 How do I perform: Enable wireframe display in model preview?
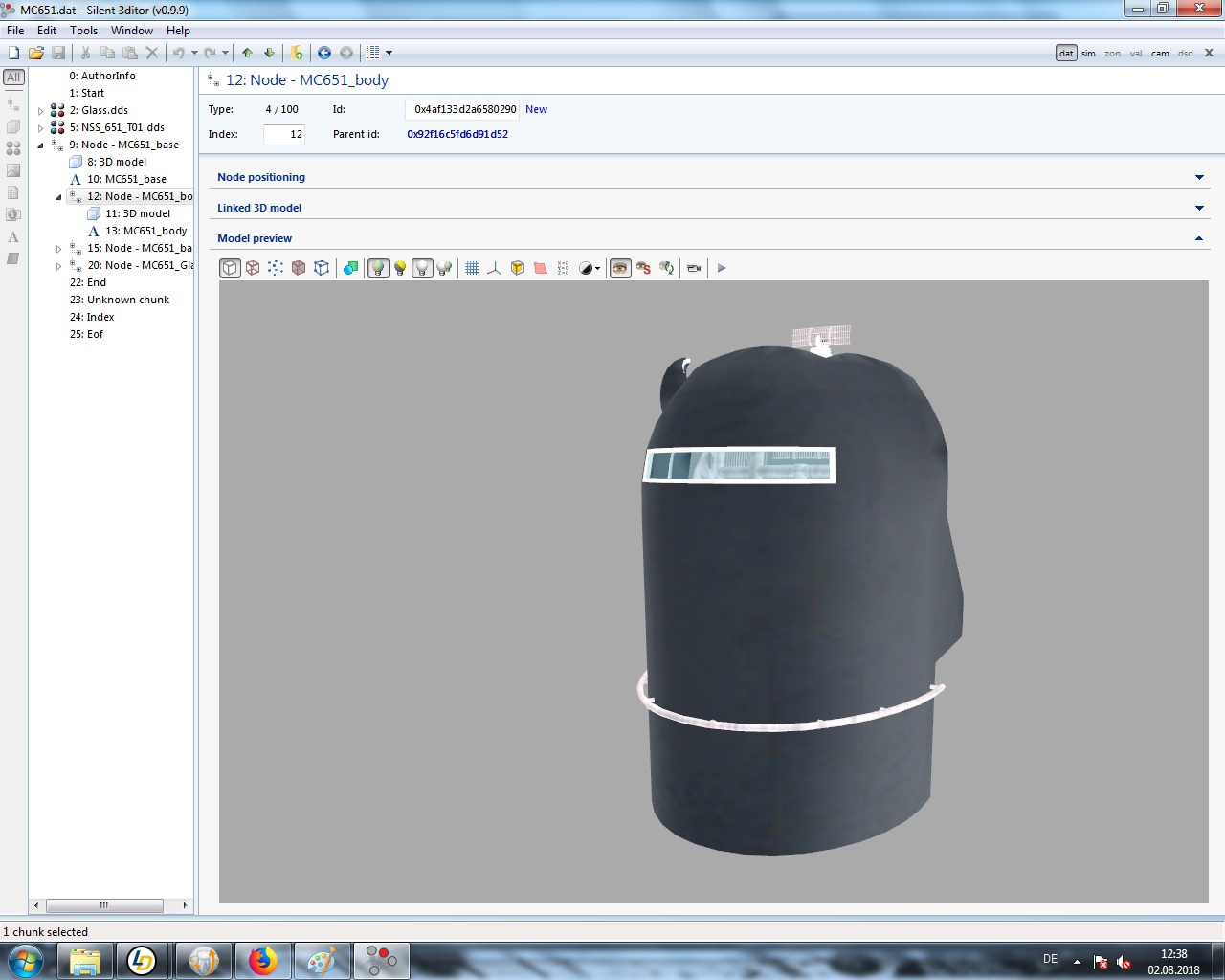(253, 268)
